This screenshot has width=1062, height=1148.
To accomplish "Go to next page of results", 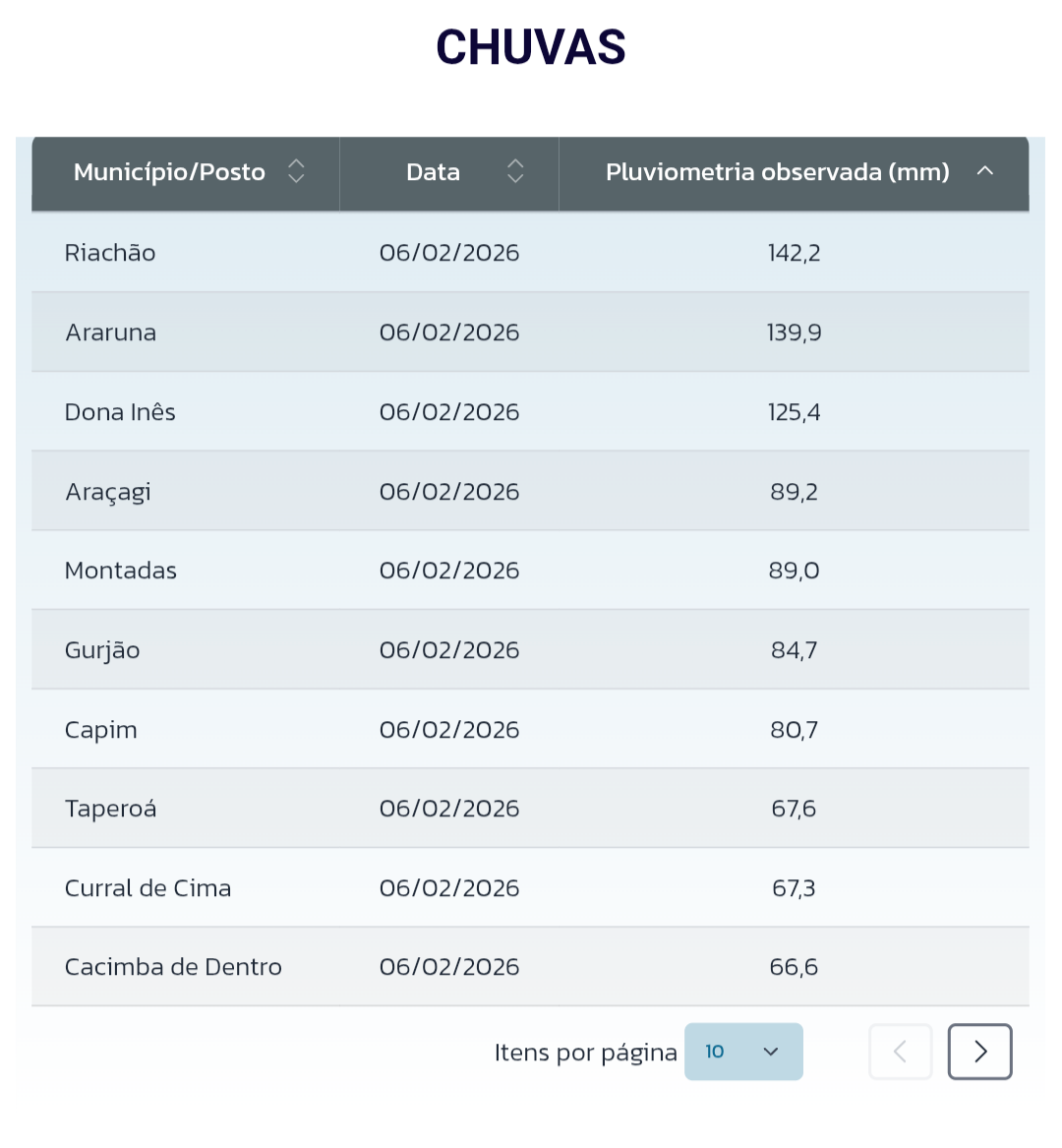I will coord(979,1052).
